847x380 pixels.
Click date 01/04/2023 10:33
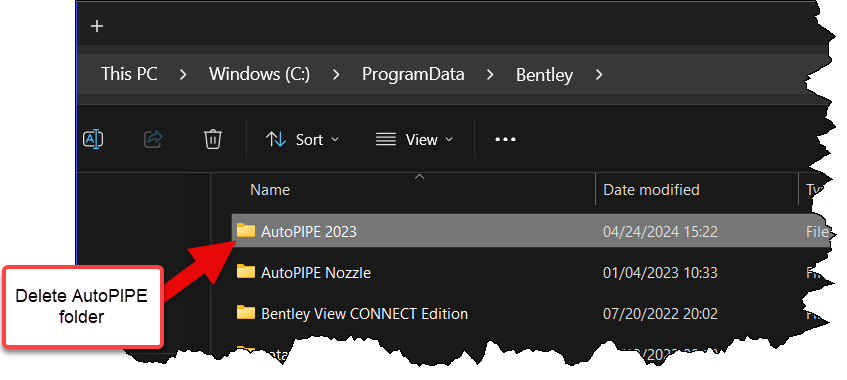(x=660, y=273)
